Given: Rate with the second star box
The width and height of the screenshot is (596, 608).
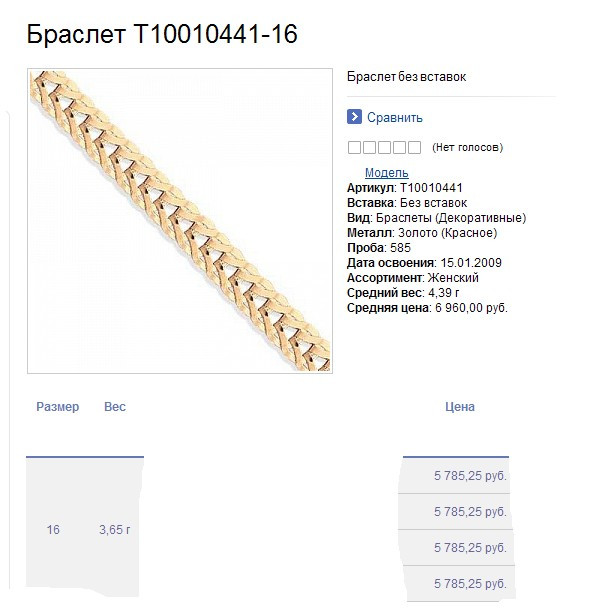Looking at the screenshot, I should [369, 147].
